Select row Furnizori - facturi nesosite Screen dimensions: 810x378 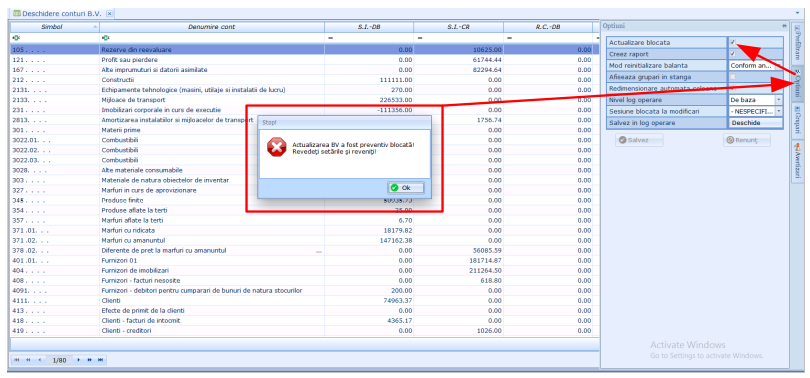(304, 280)
